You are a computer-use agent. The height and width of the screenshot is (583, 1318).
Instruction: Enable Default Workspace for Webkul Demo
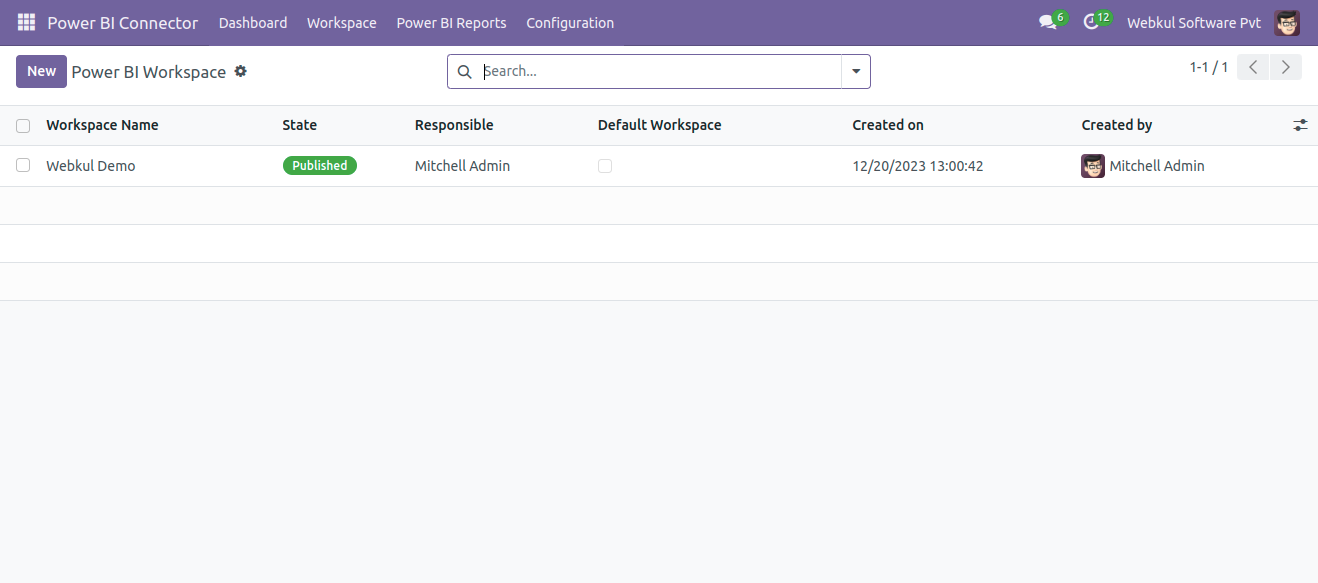(x=605, y=165)
